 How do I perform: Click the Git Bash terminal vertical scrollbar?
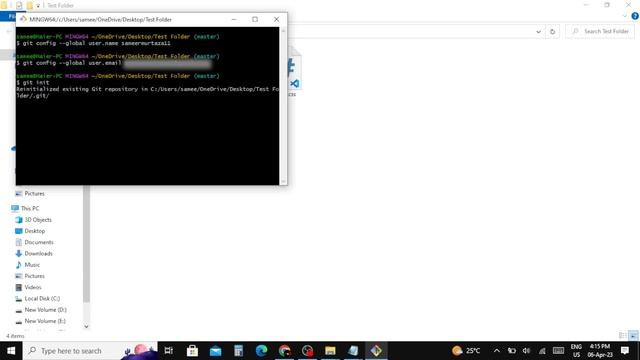[x=283, y=106]
